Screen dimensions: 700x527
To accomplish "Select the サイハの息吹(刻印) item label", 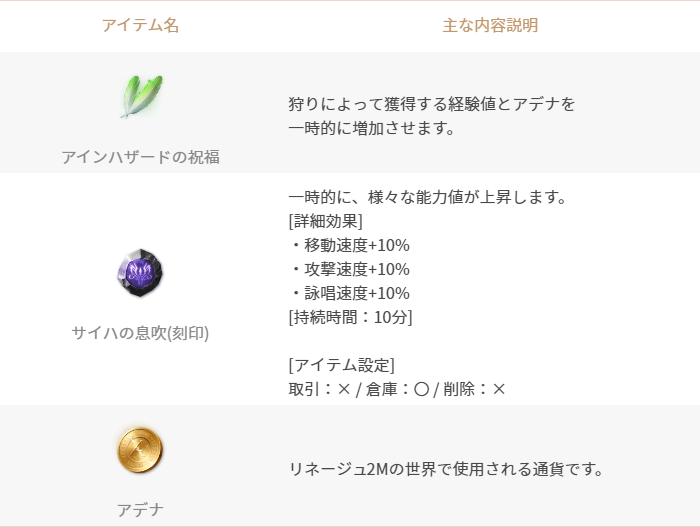I will 140,333.
